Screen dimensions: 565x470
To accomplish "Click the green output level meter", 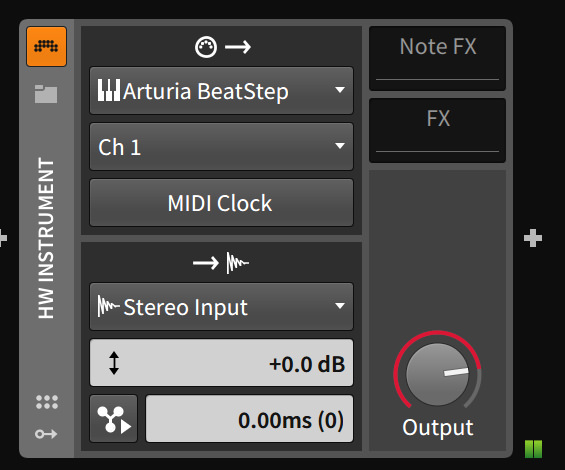I will [533, 449].
